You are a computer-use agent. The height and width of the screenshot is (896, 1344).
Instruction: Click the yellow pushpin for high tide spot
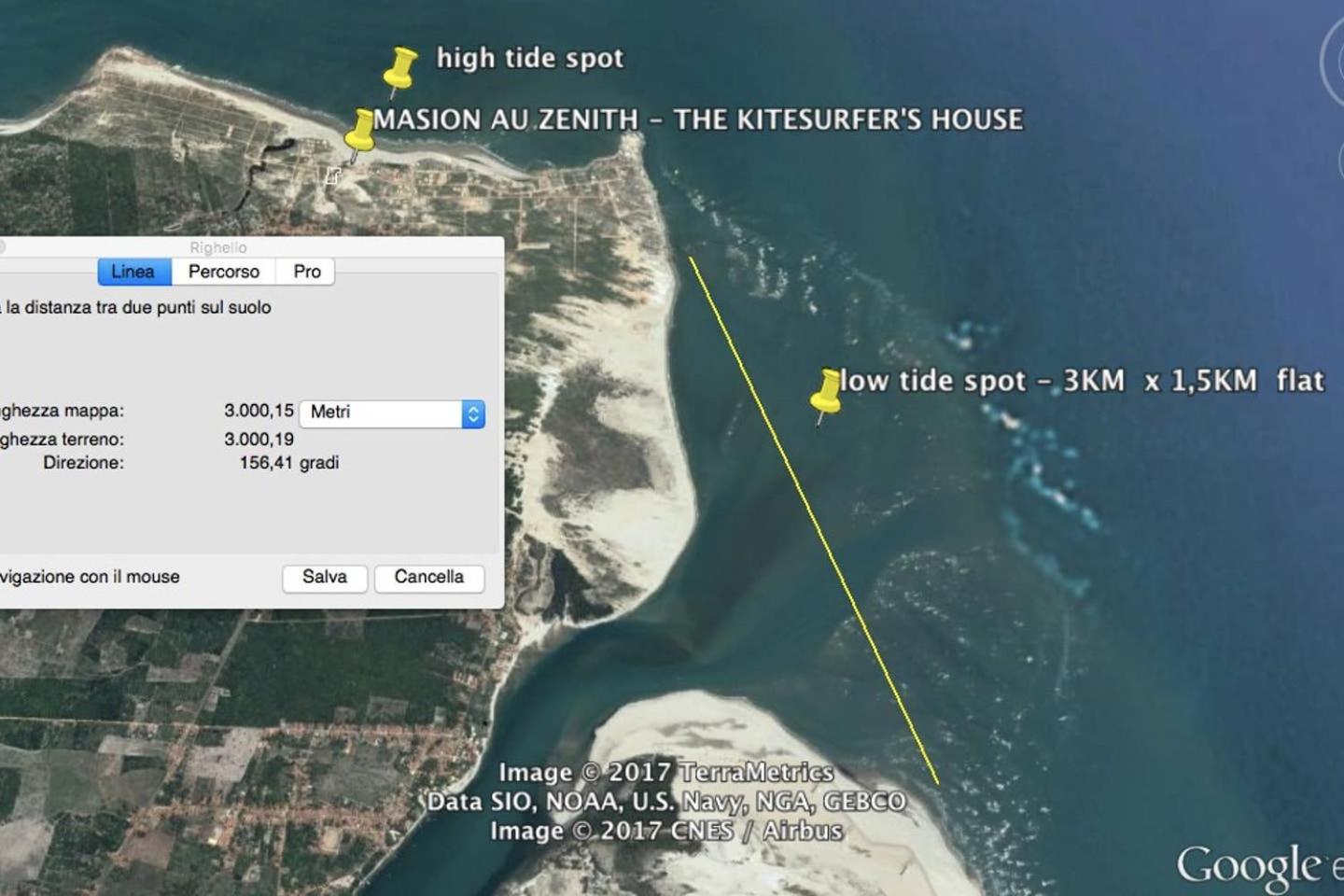(x=400, y=71)
